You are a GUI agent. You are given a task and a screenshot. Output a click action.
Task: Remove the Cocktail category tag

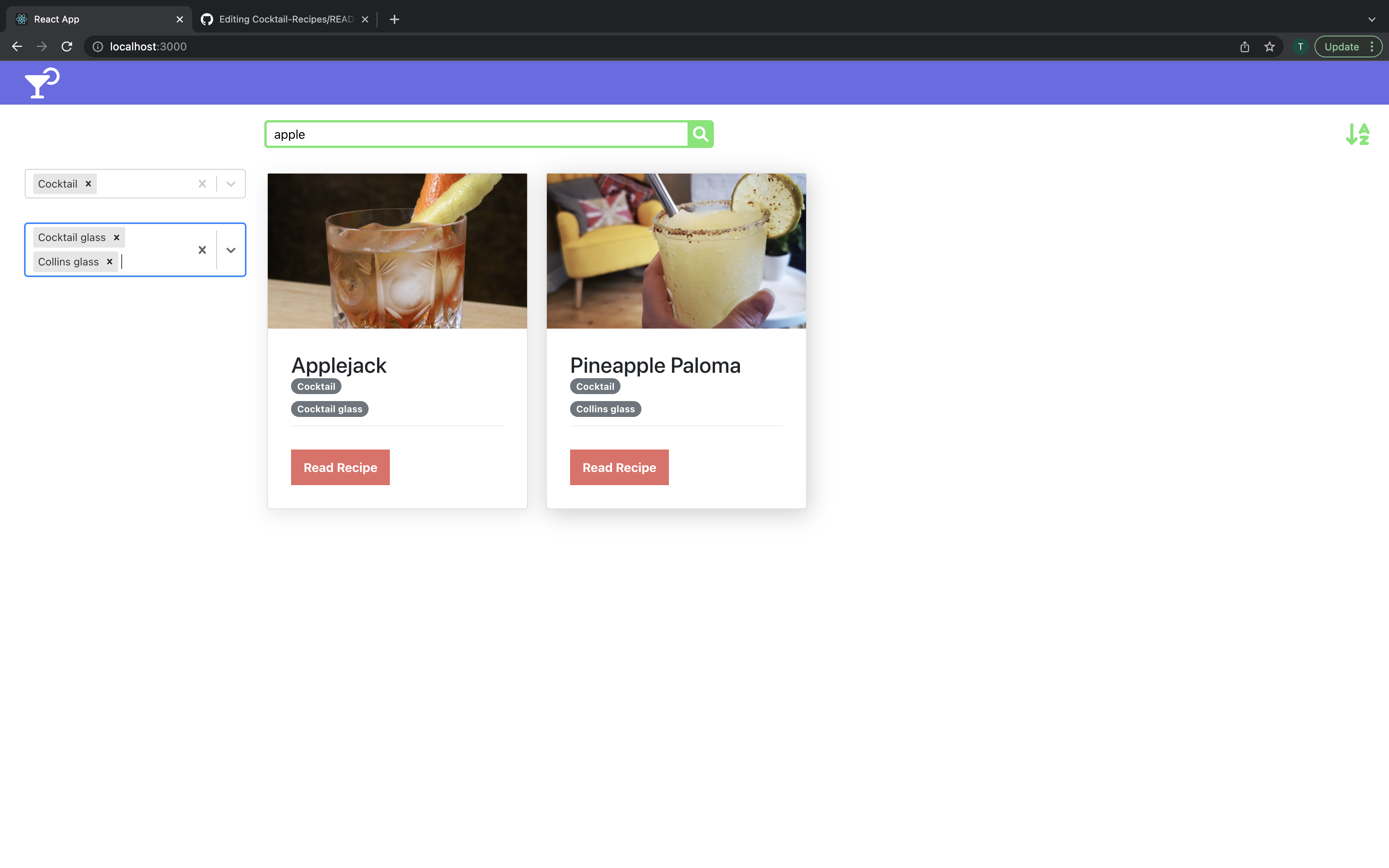[88, 184]
